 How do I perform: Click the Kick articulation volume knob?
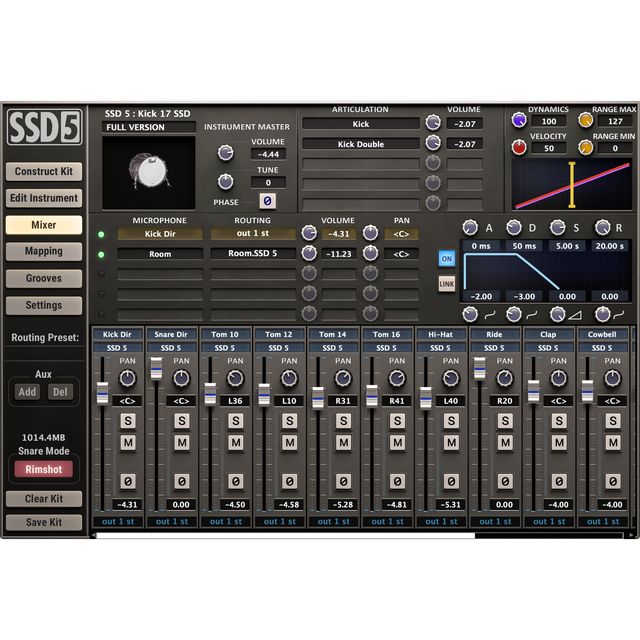(433, 123)
